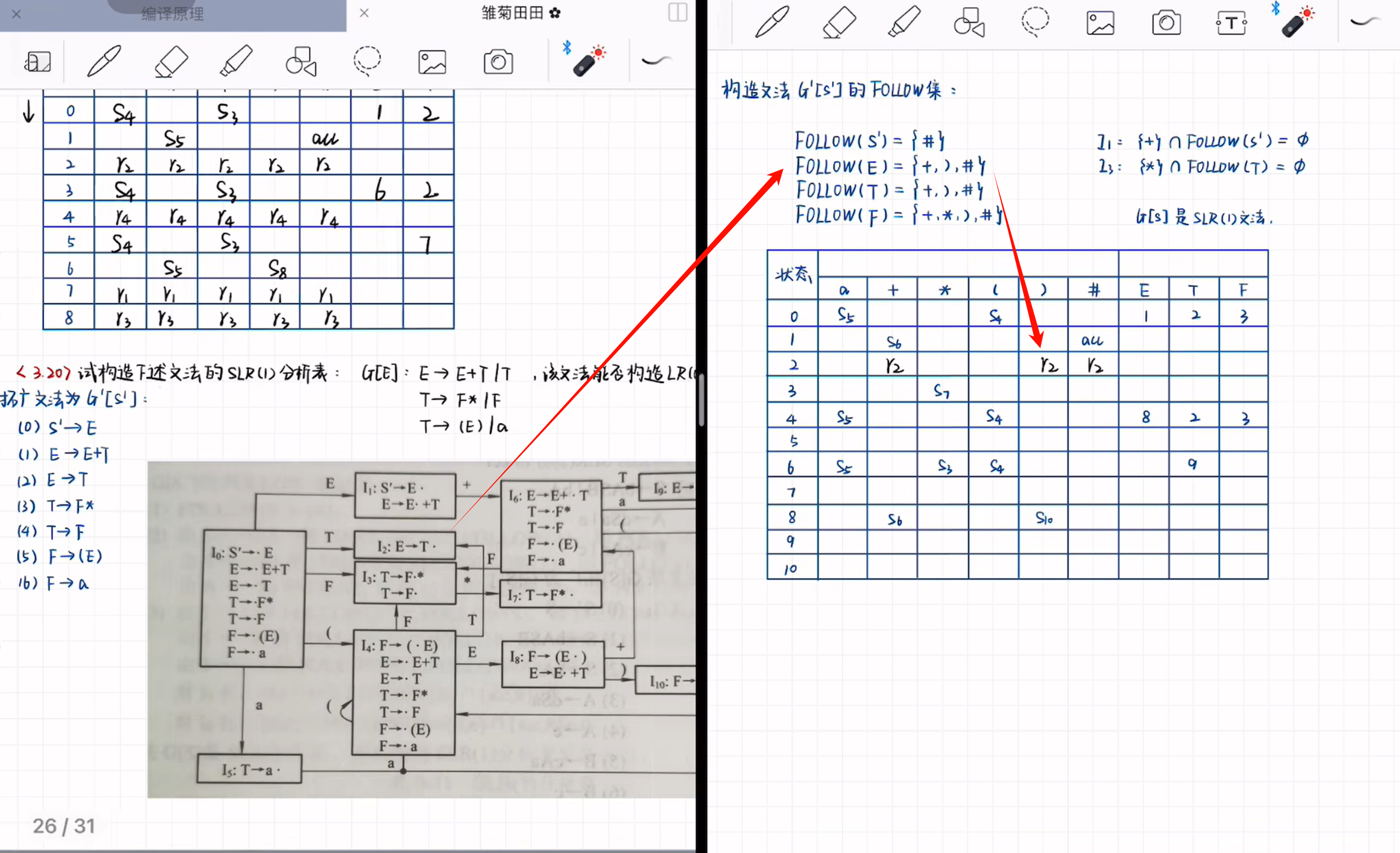Select the pen tool in left toolbar
Image resolution: width=1400 pixels, height=853 pixels.
[104, 61]
